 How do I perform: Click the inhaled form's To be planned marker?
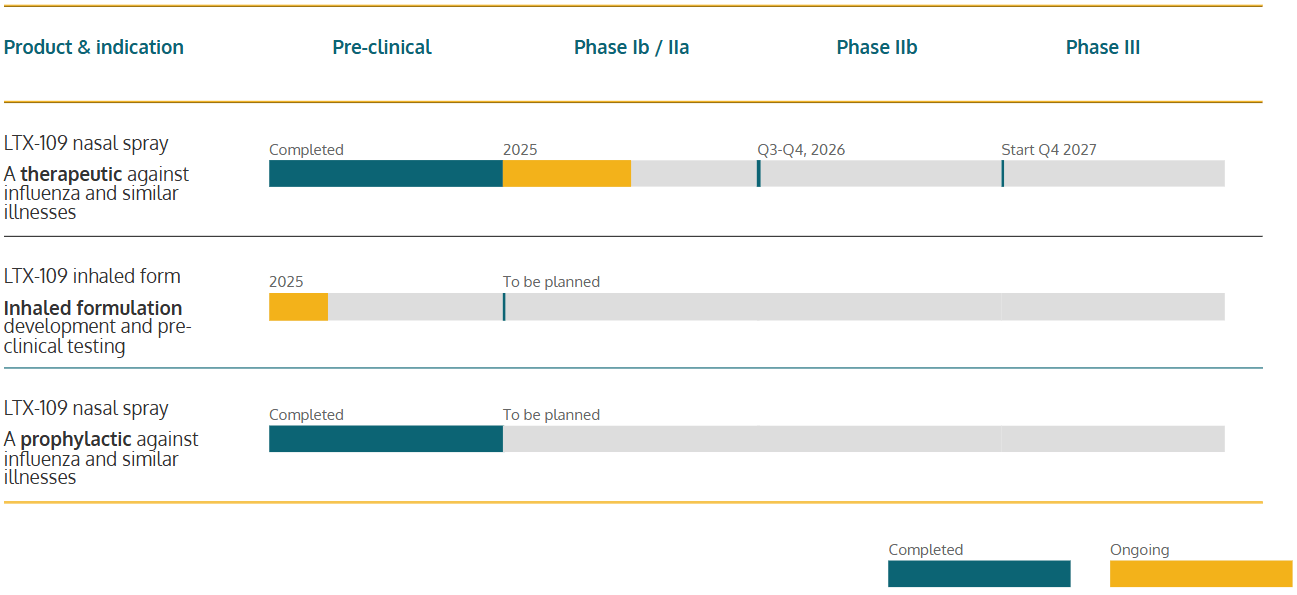(x=504, y=306)
